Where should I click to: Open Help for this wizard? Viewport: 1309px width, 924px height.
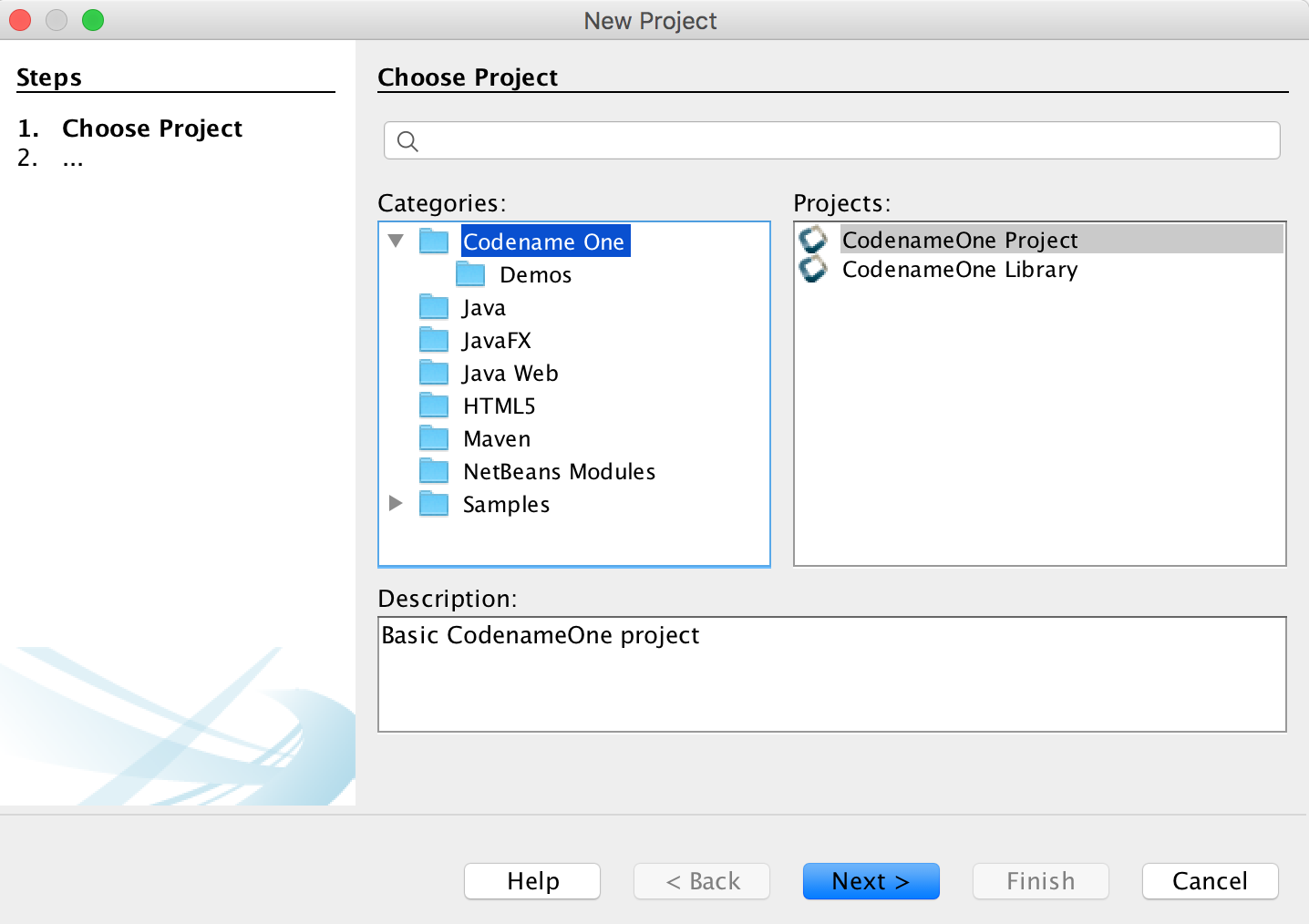531,881
